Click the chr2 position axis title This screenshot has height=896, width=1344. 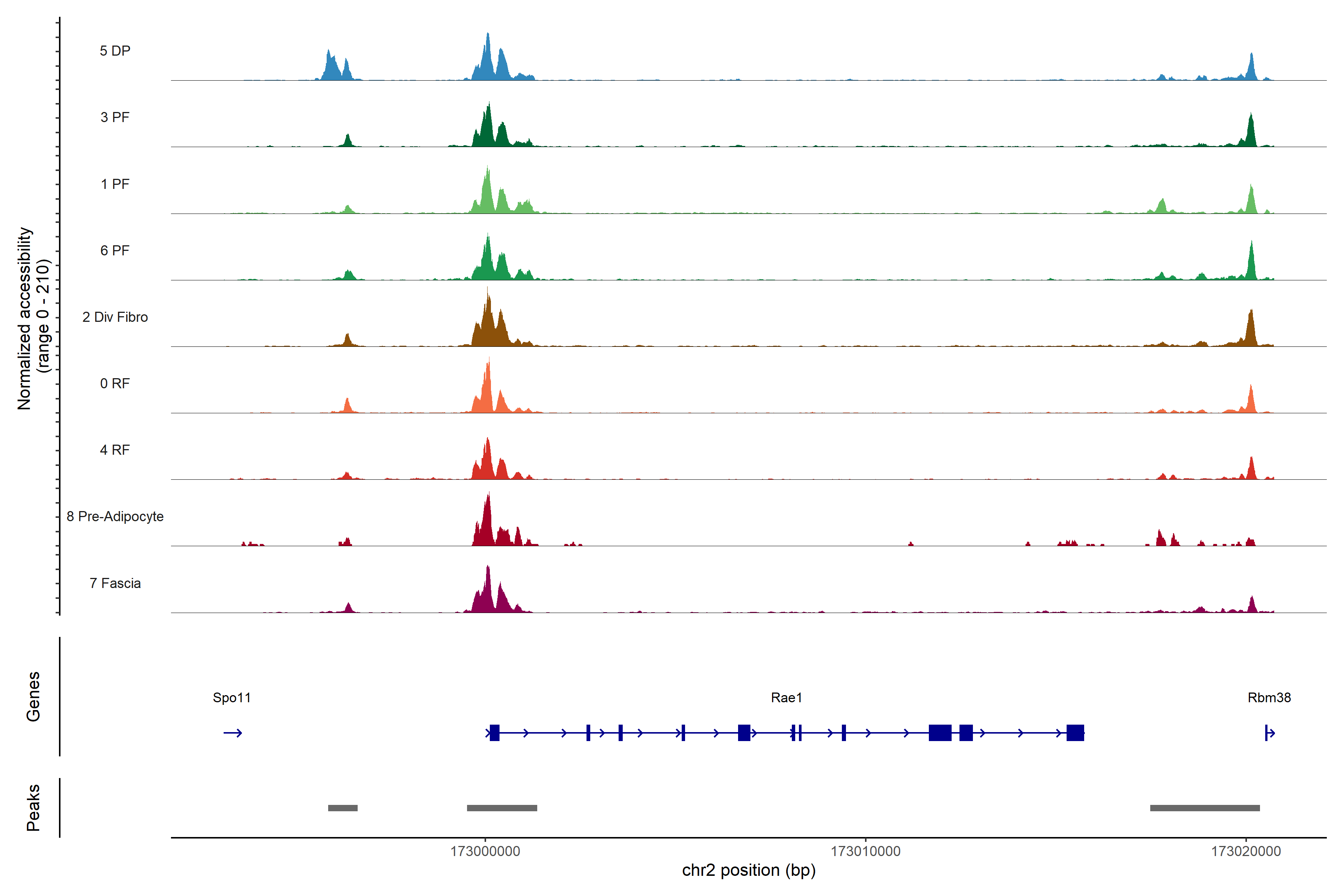point(749,870)
